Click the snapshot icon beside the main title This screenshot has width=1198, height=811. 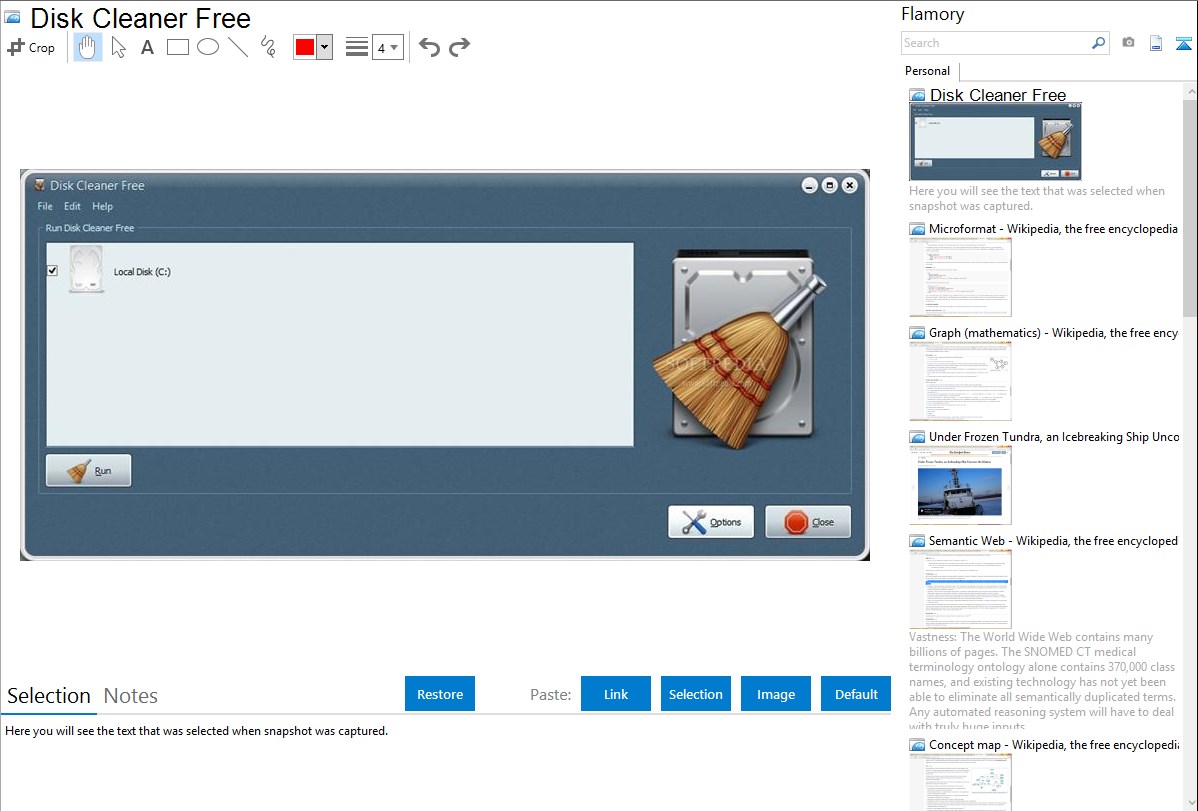click(x=13, y=18)
